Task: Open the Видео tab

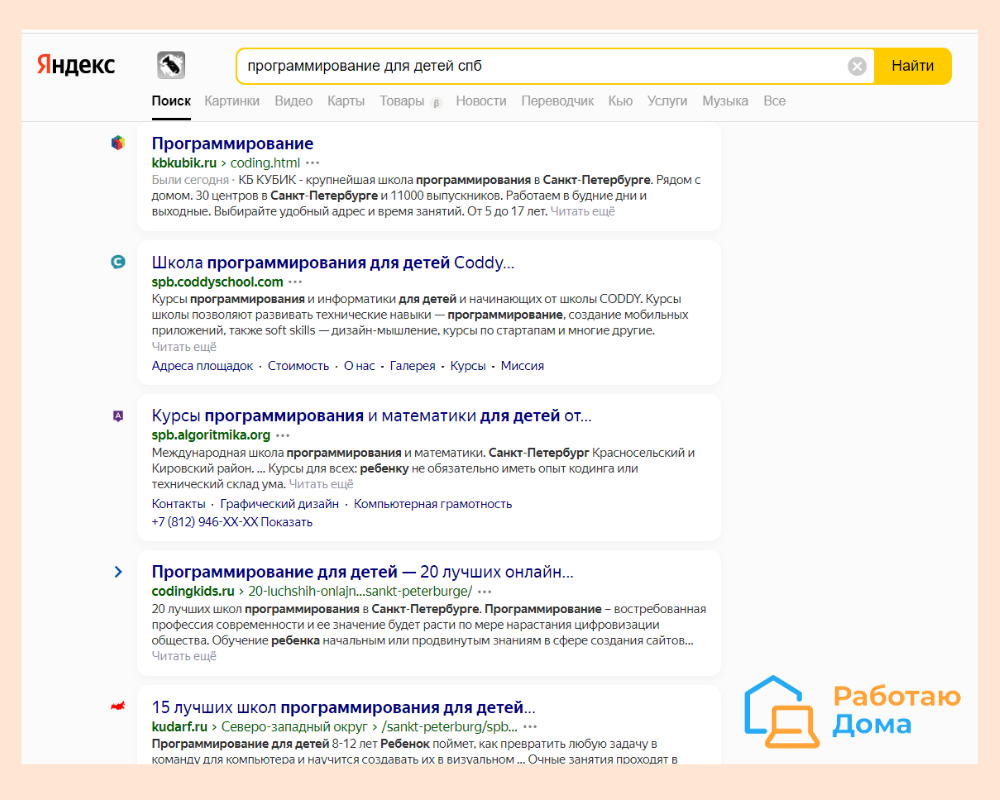Action: point(293,101)
